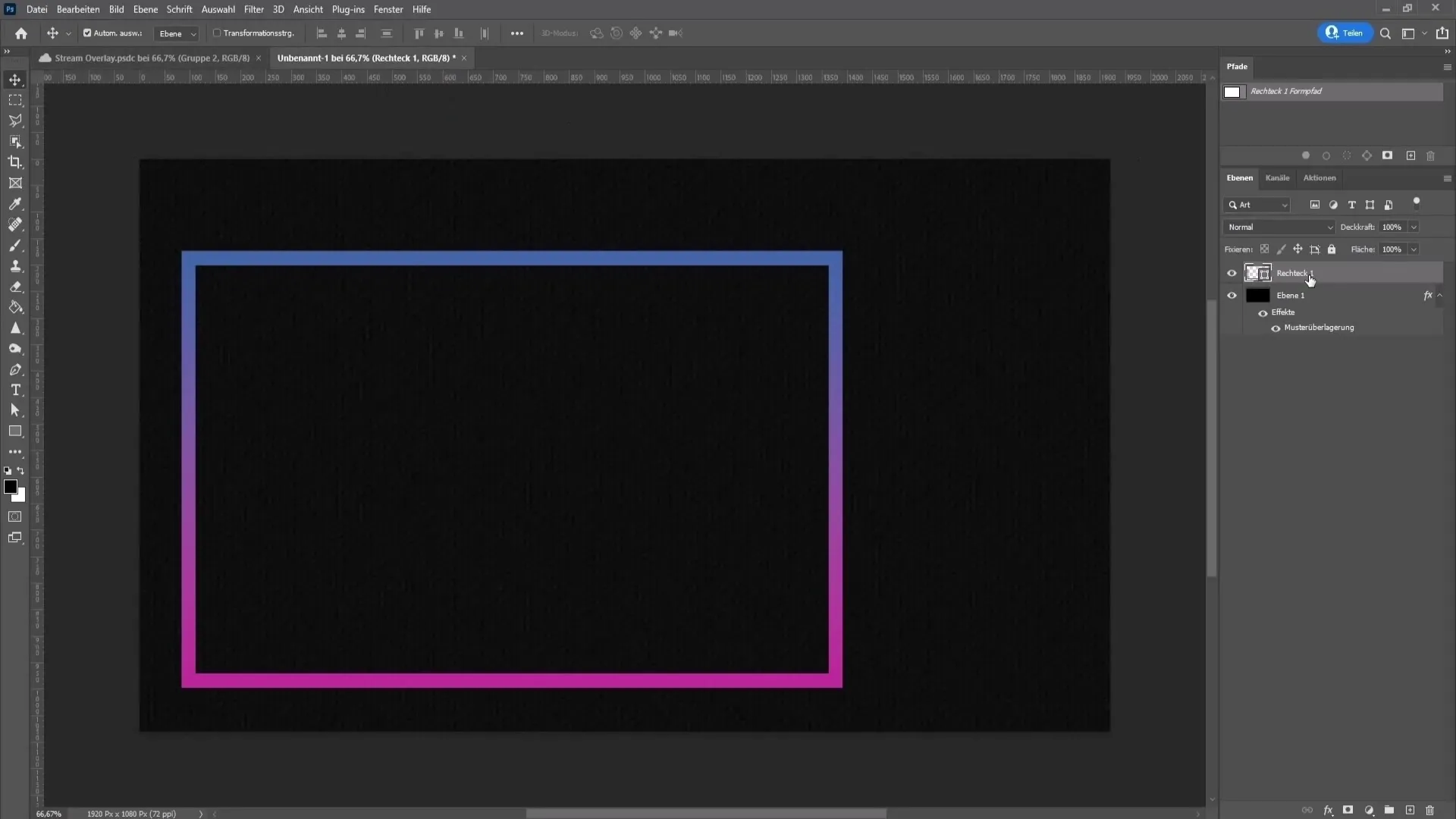Select the Object Selection tool
1456x819 pixels.
[x=15, y=142]
